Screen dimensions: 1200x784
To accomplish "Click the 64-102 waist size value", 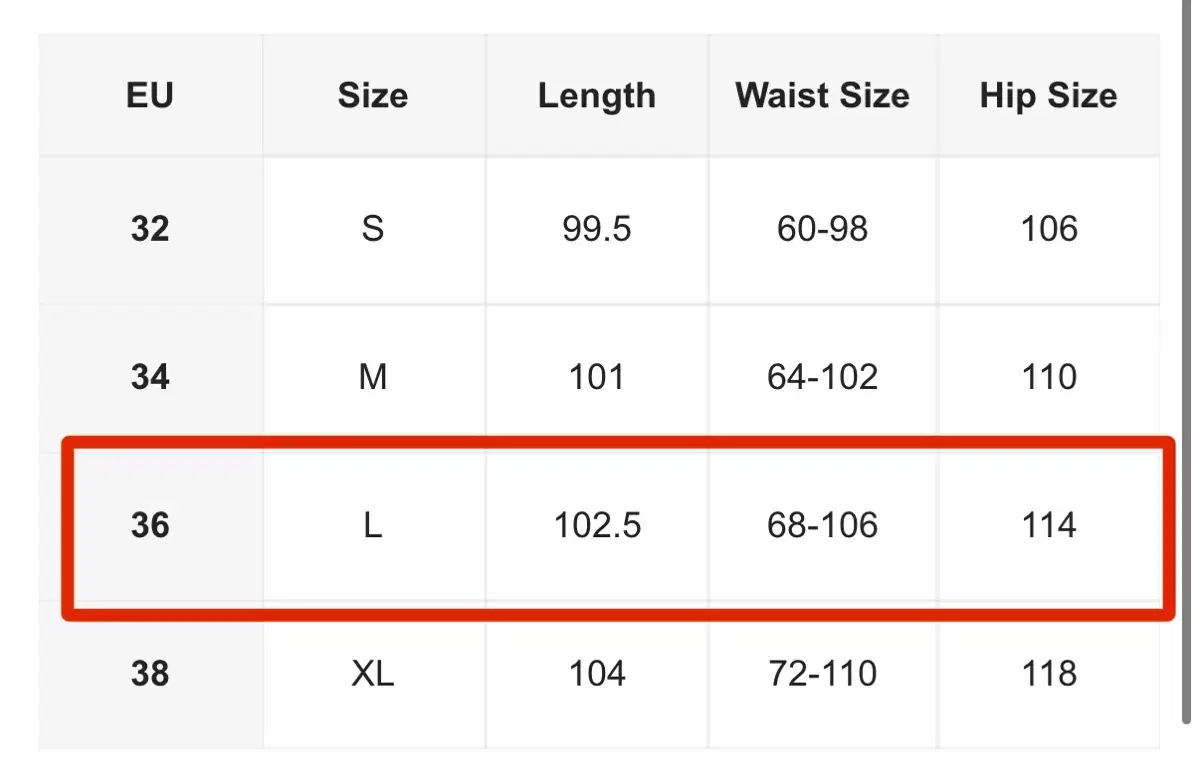I will click(822, 377).
